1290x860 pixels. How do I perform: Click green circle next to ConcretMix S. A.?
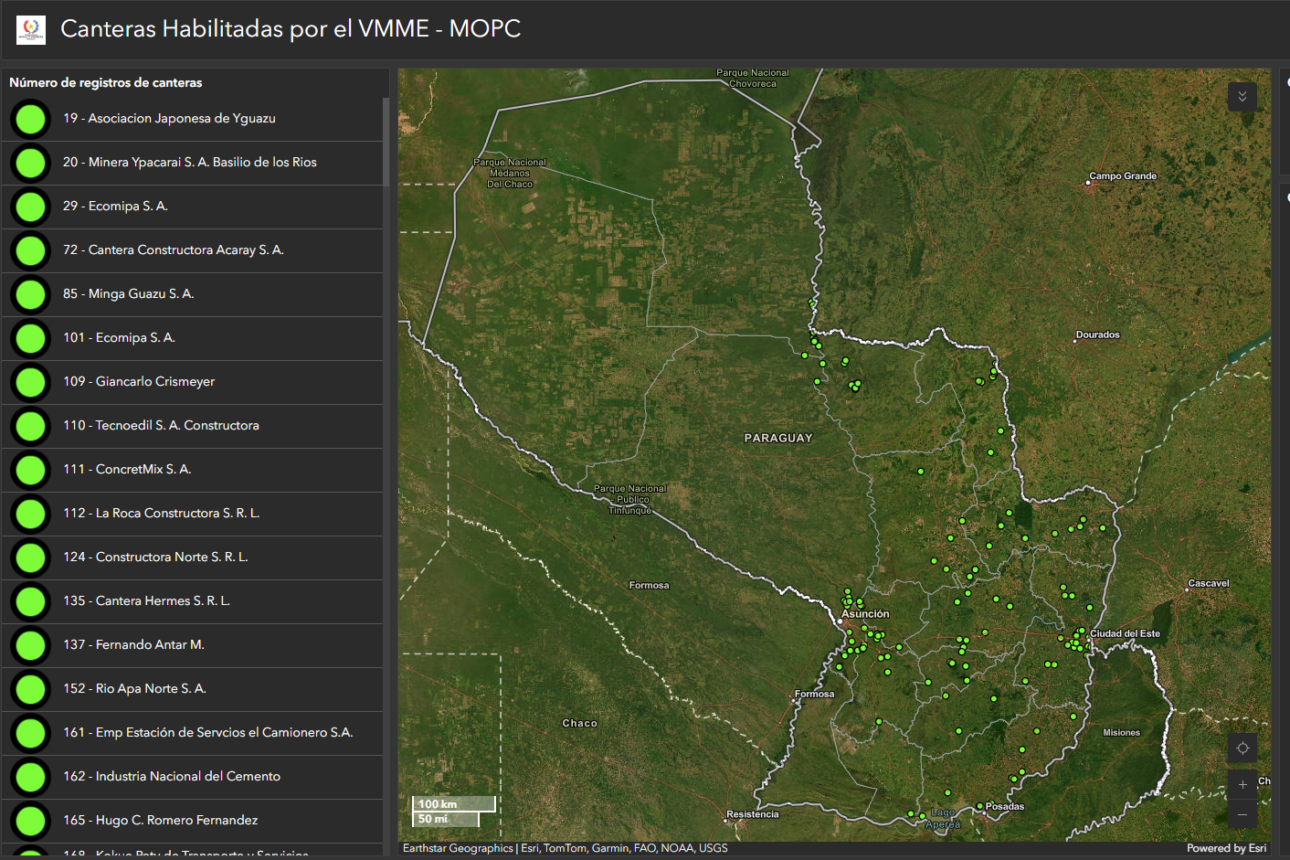point(31,469)
